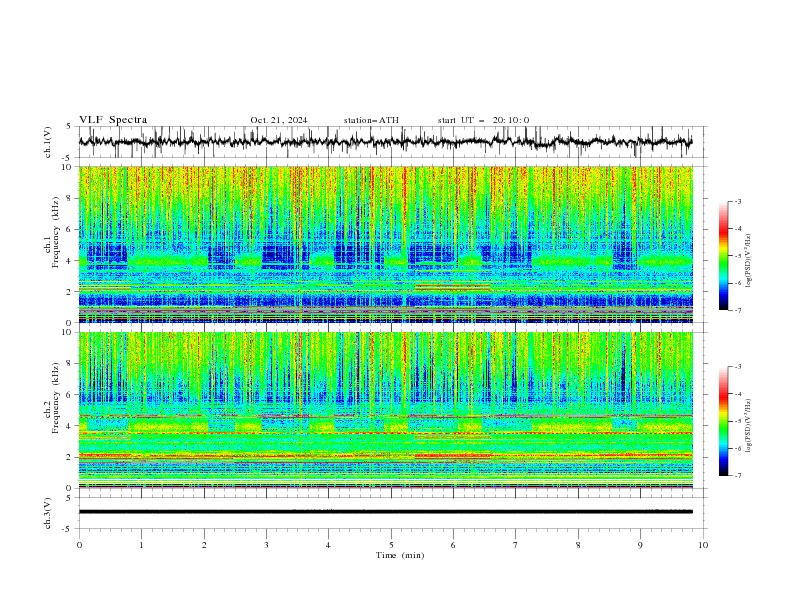Click the time axis tick label '10'
792x612 pixels.
(x=703, y=545)
